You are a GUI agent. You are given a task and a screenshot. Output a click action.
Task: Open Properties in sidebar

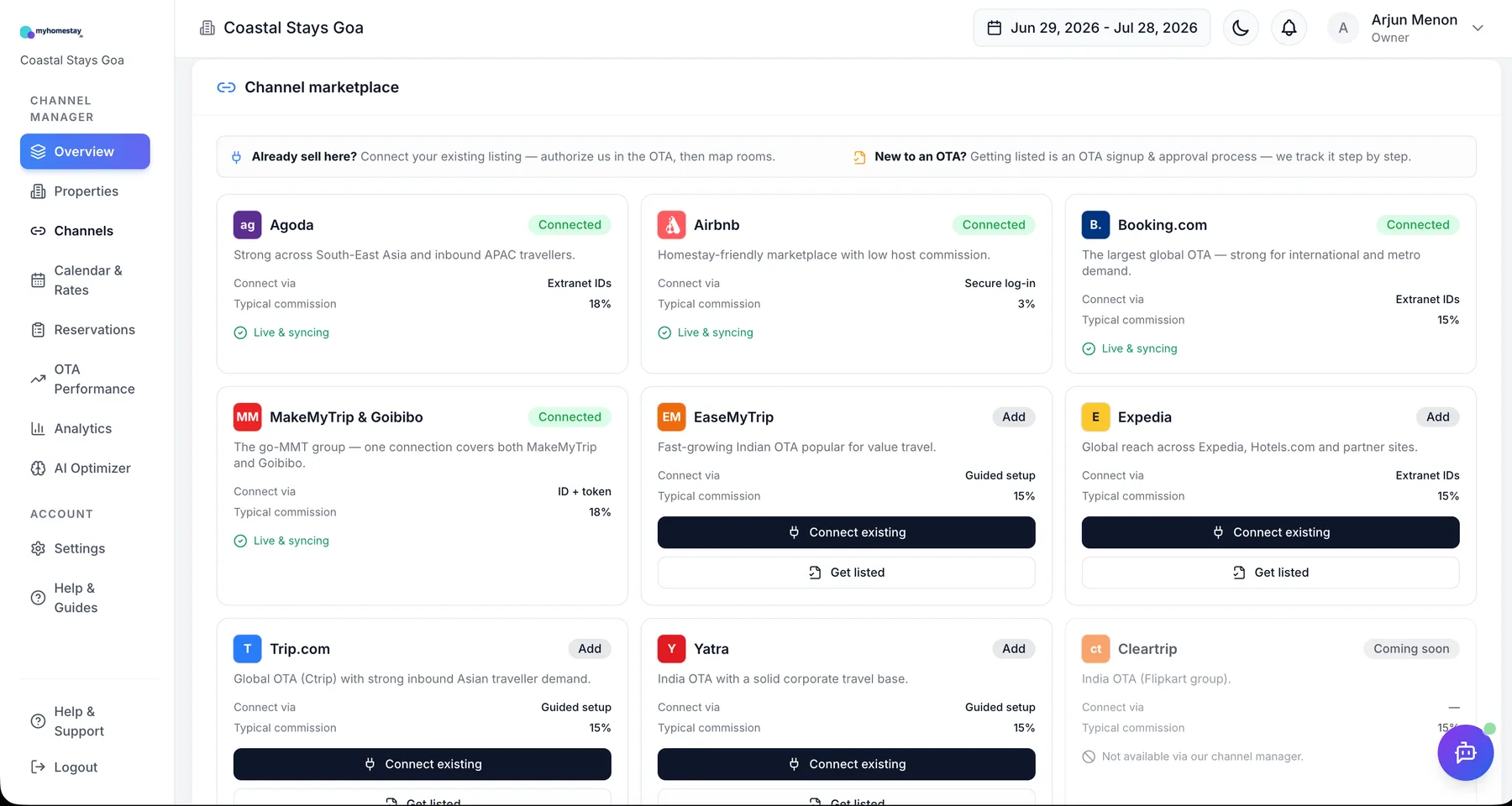tap(85, 191)
